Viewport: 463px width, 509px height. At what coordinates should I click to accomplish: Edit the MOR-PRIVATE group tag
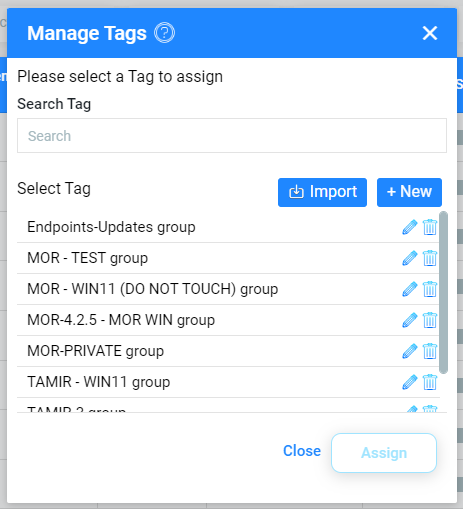410,351
